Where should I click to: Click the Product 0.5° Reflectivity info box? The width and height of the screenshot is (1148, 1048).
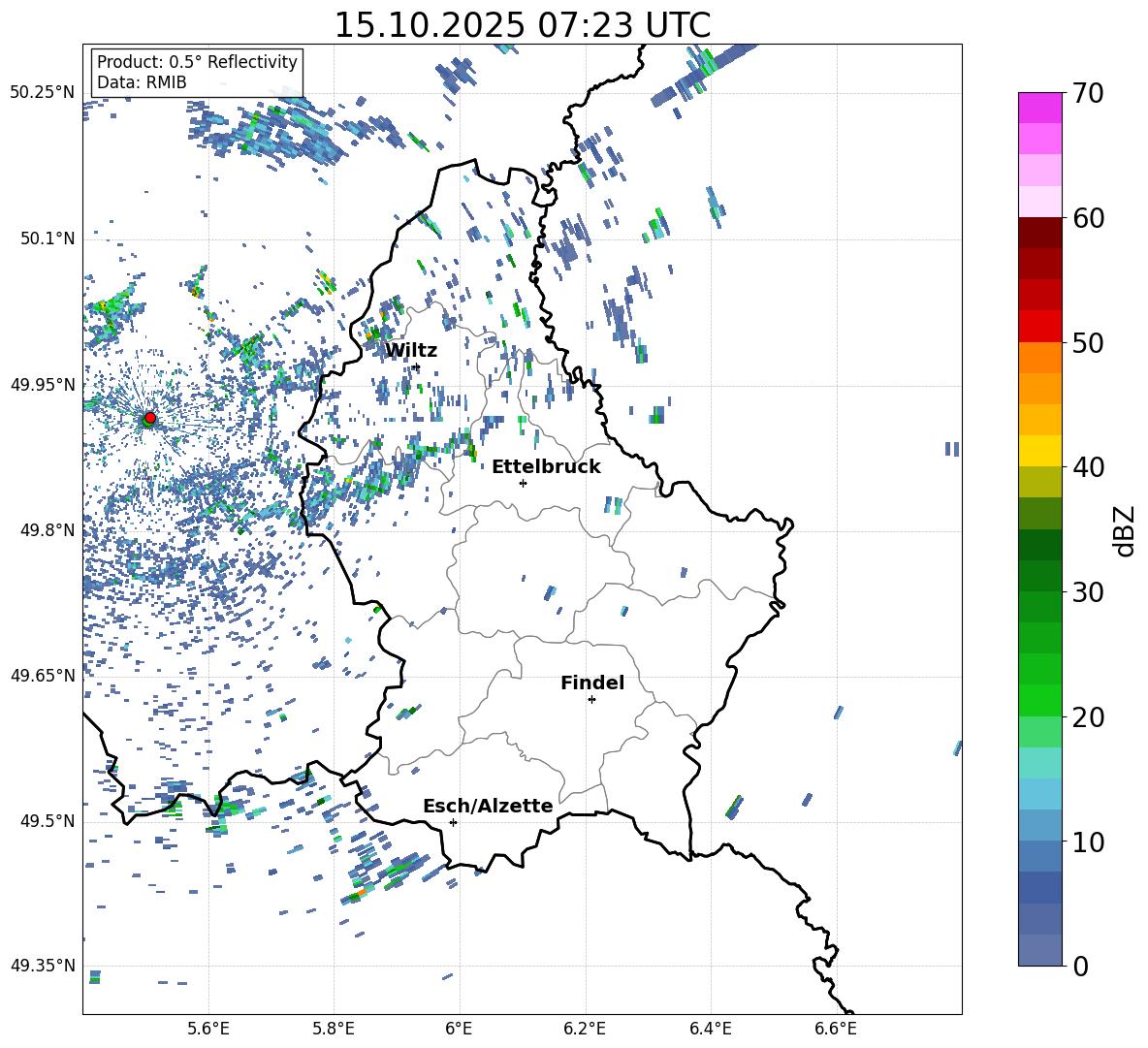point(197,73)
